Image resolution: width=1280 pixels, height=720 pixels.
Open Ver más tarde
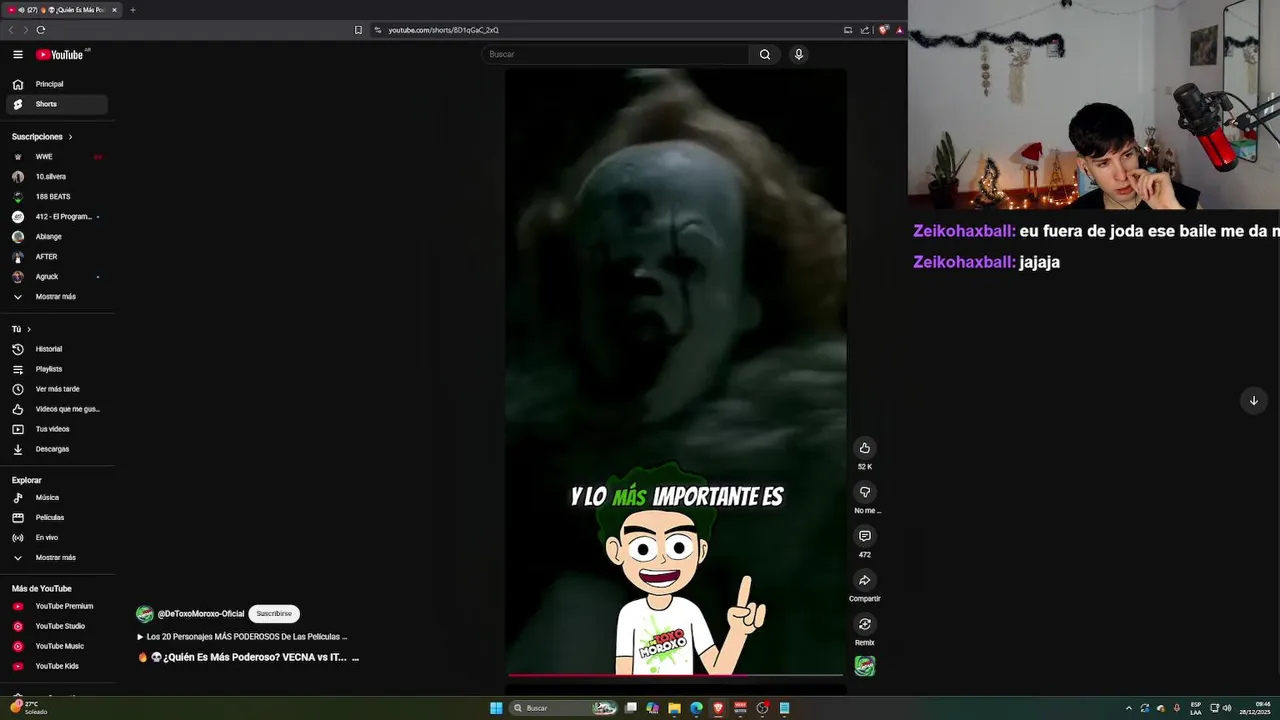pos(57,389)
